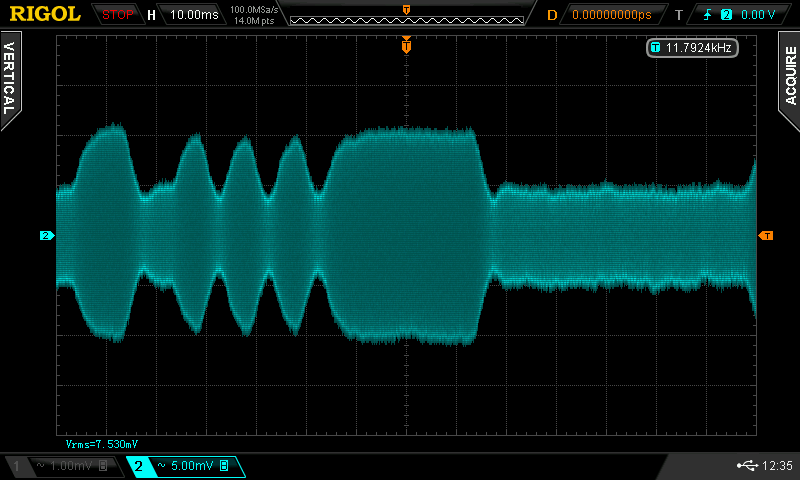Click the channel 2 ground level marker
The width and height of the screenshot is (800, 480).
47,235
